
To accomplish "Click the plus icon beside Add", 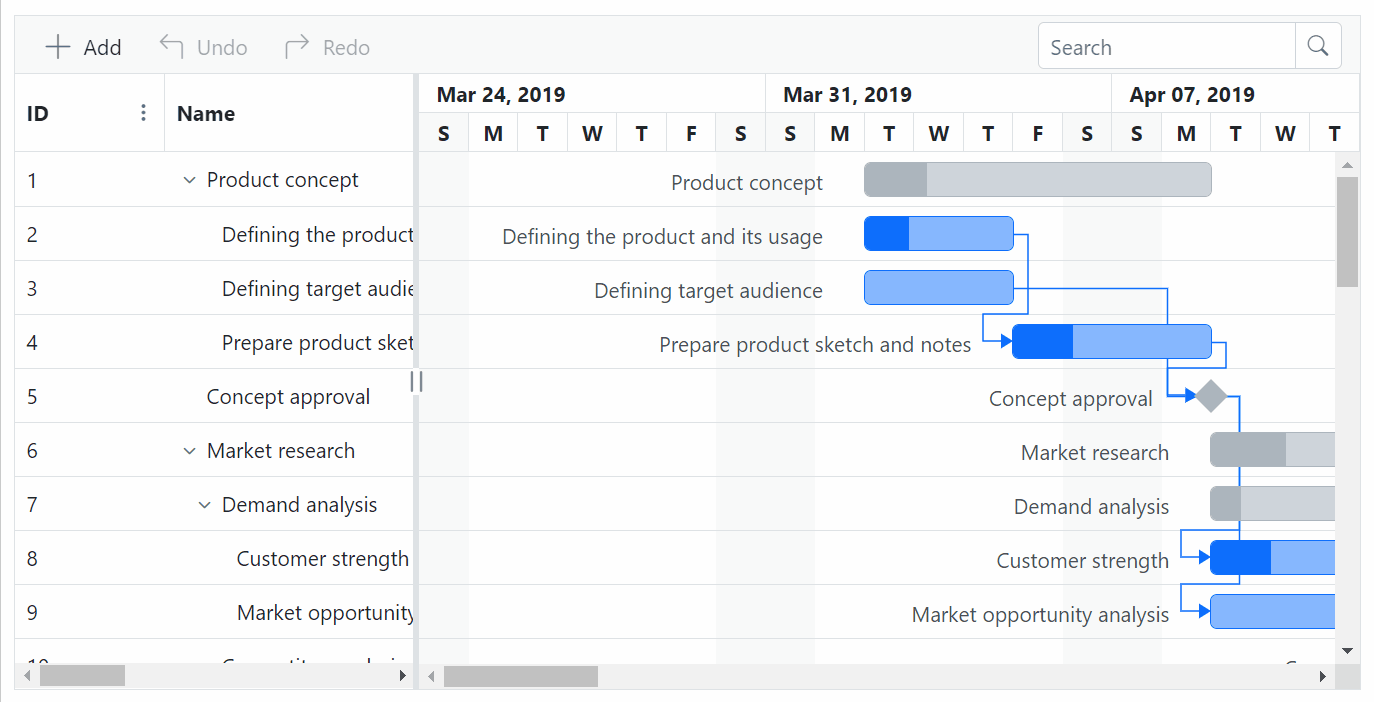I will pos(58,47).
